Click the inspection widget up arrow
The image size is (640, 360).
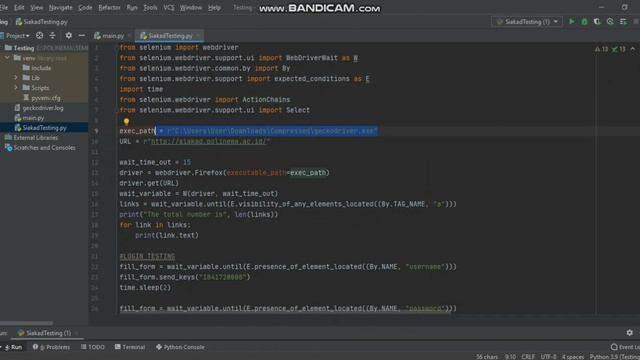point(633,49)
